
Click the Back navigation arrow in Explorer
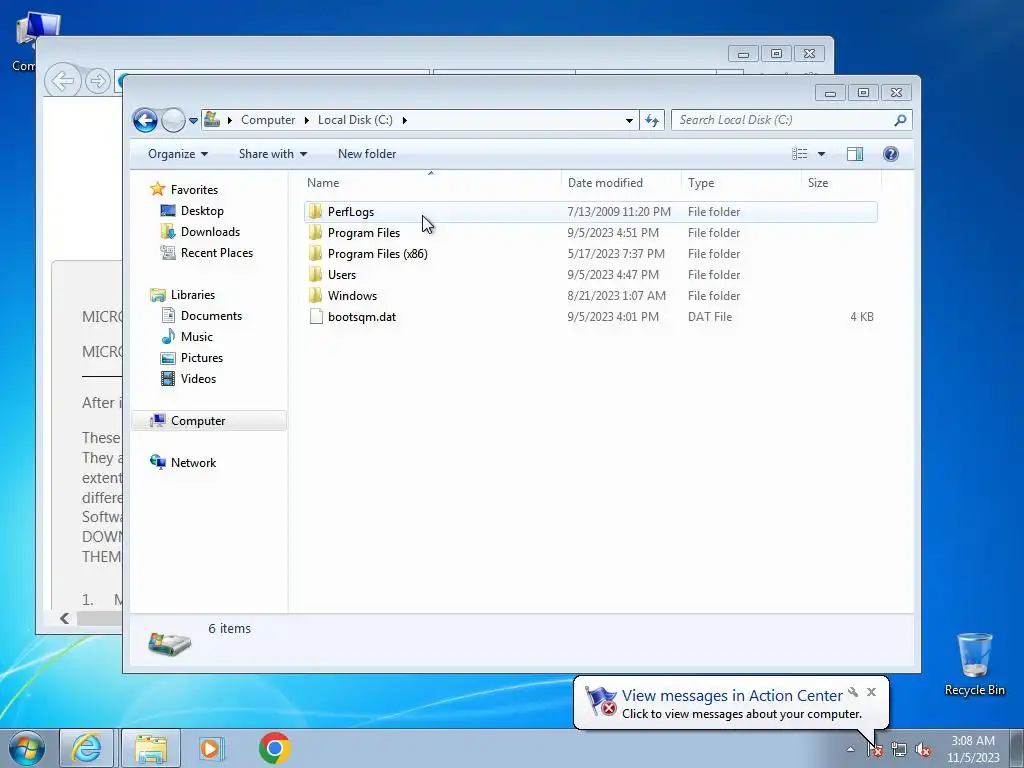(145, 120)
